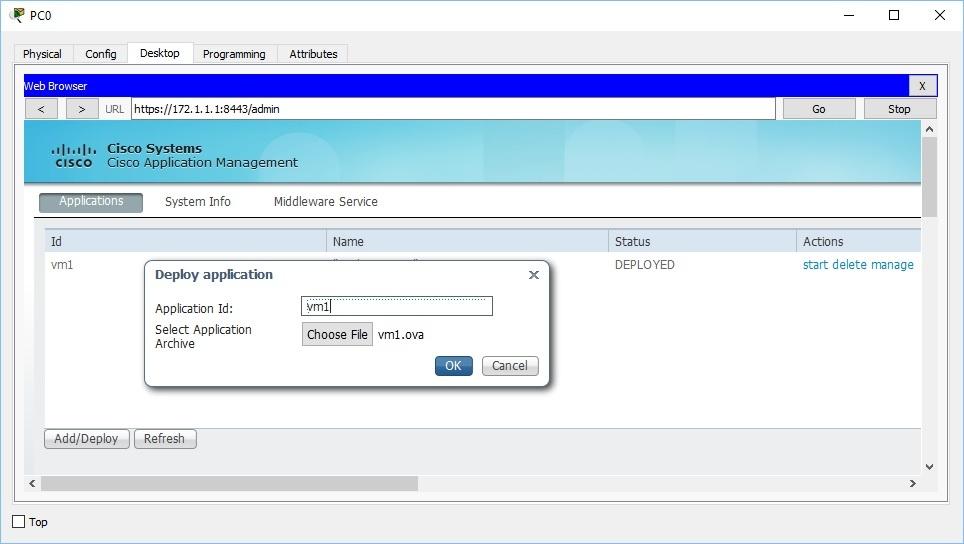
Task: Click the horizontal scrollbar right arrow
Action: pos(913,484)
